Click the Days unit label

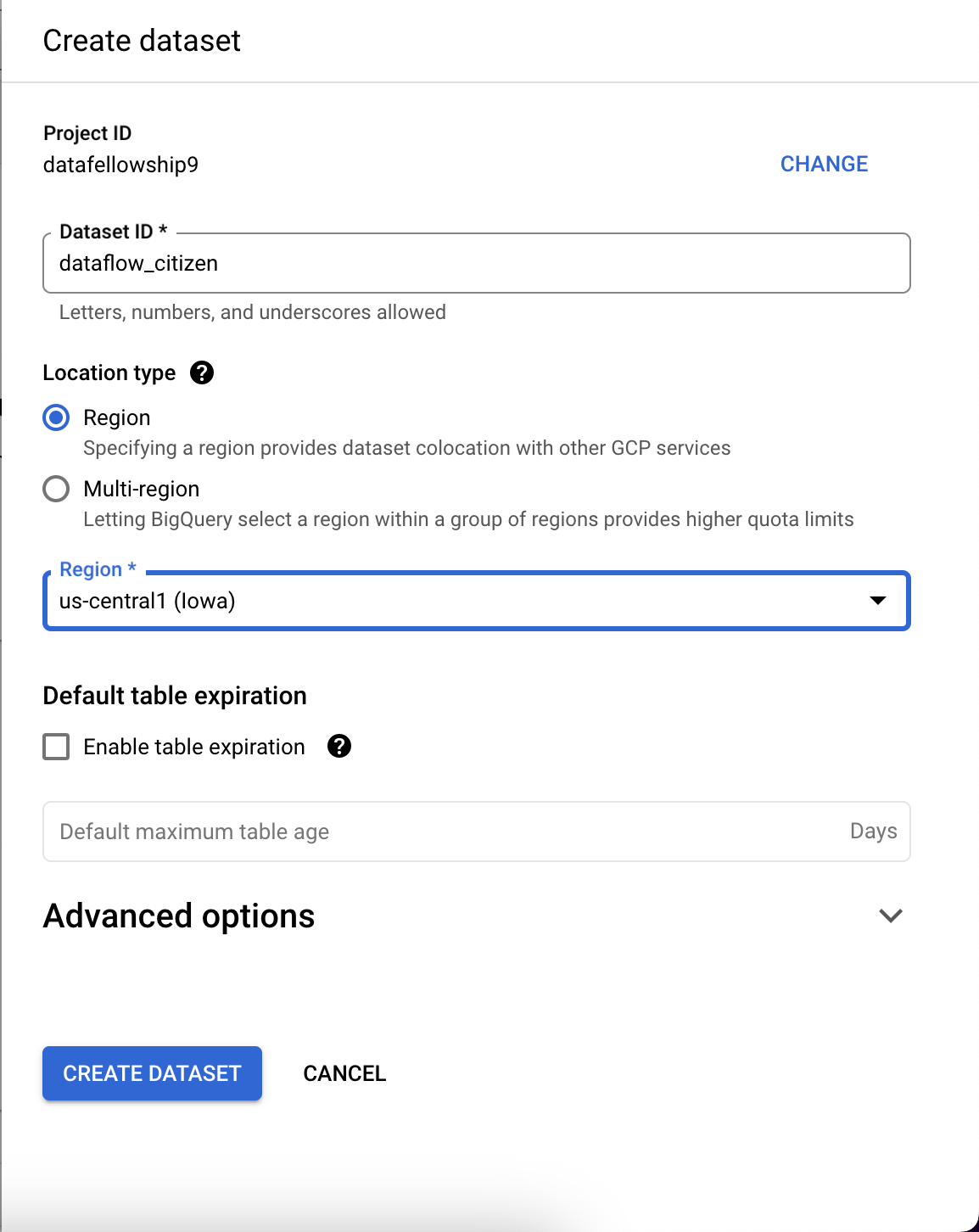[873, 832]
